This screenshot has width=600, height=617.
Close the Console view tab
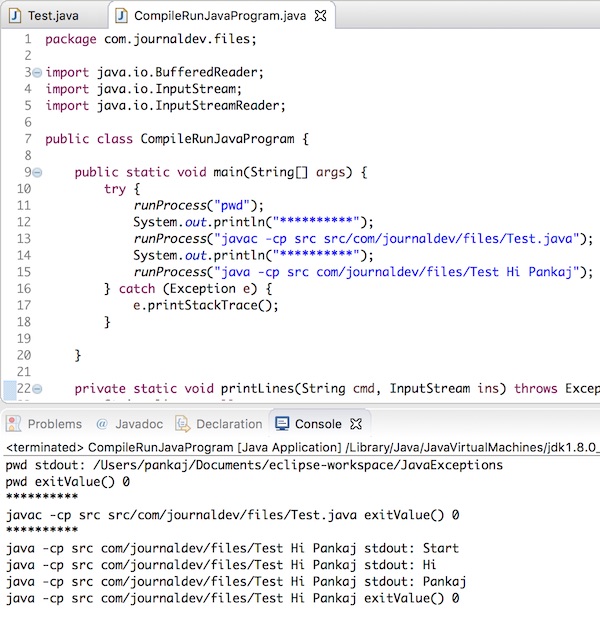click(356, 424)
